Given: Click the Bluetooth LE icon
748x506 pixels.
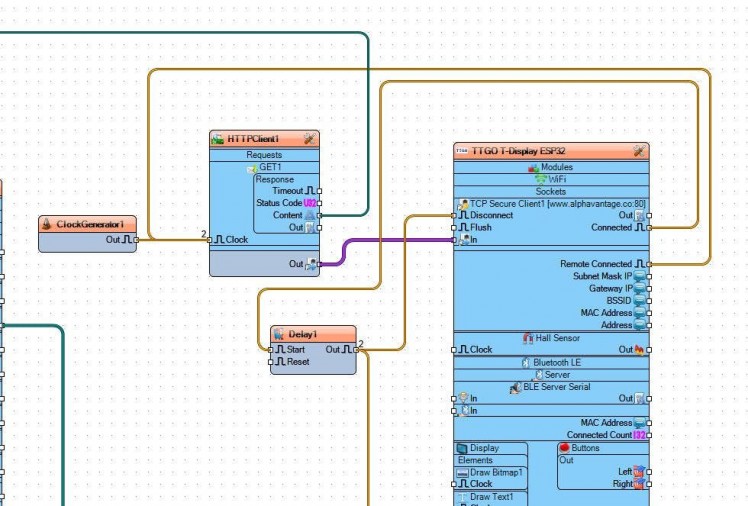Looking at the screenshot, I should pos(524,362).
